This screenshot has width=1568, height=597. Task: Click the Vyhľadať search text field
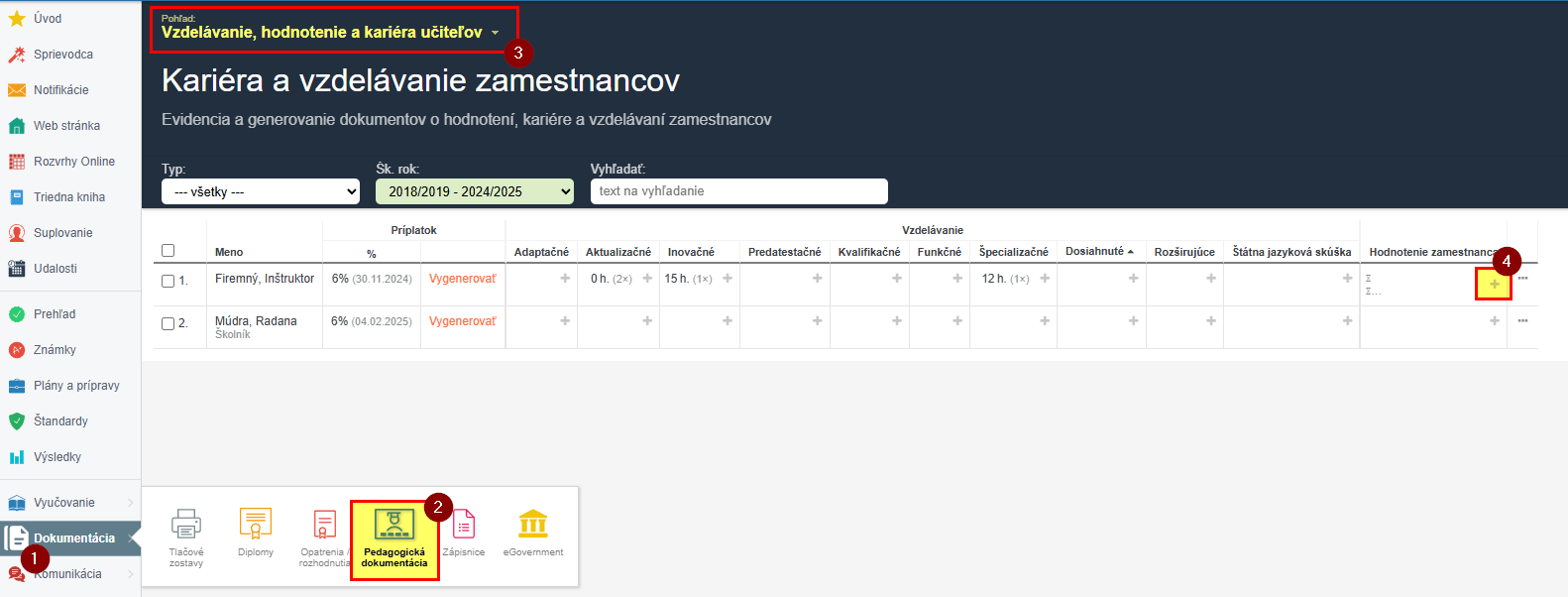point(738,191)
